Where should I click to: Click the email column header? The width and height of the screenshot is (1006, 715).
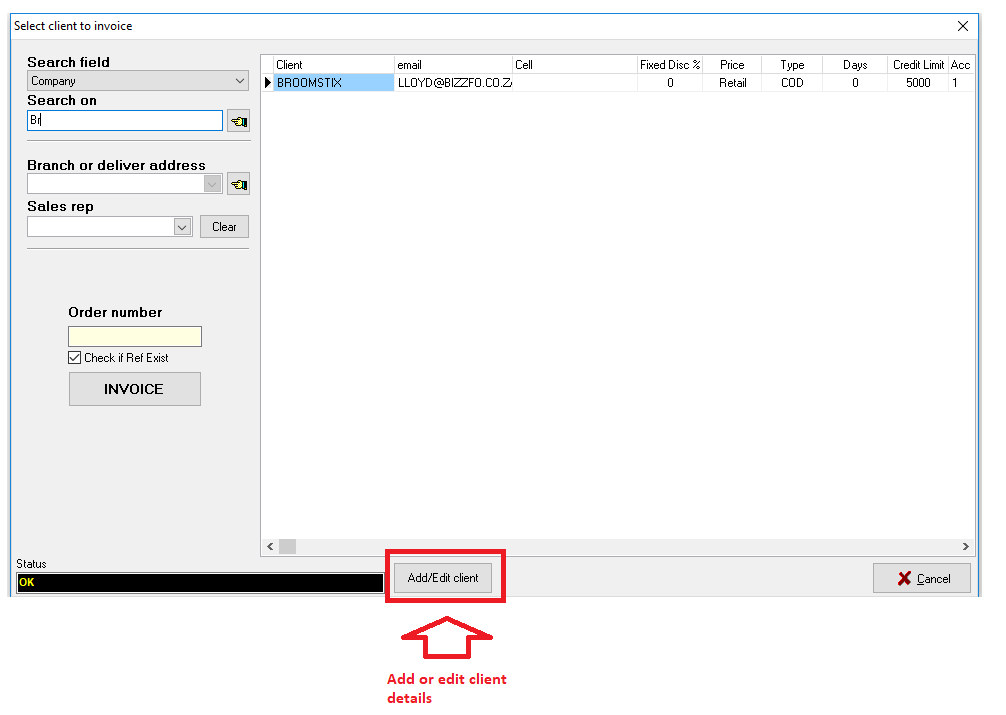(x=454, y=65)
